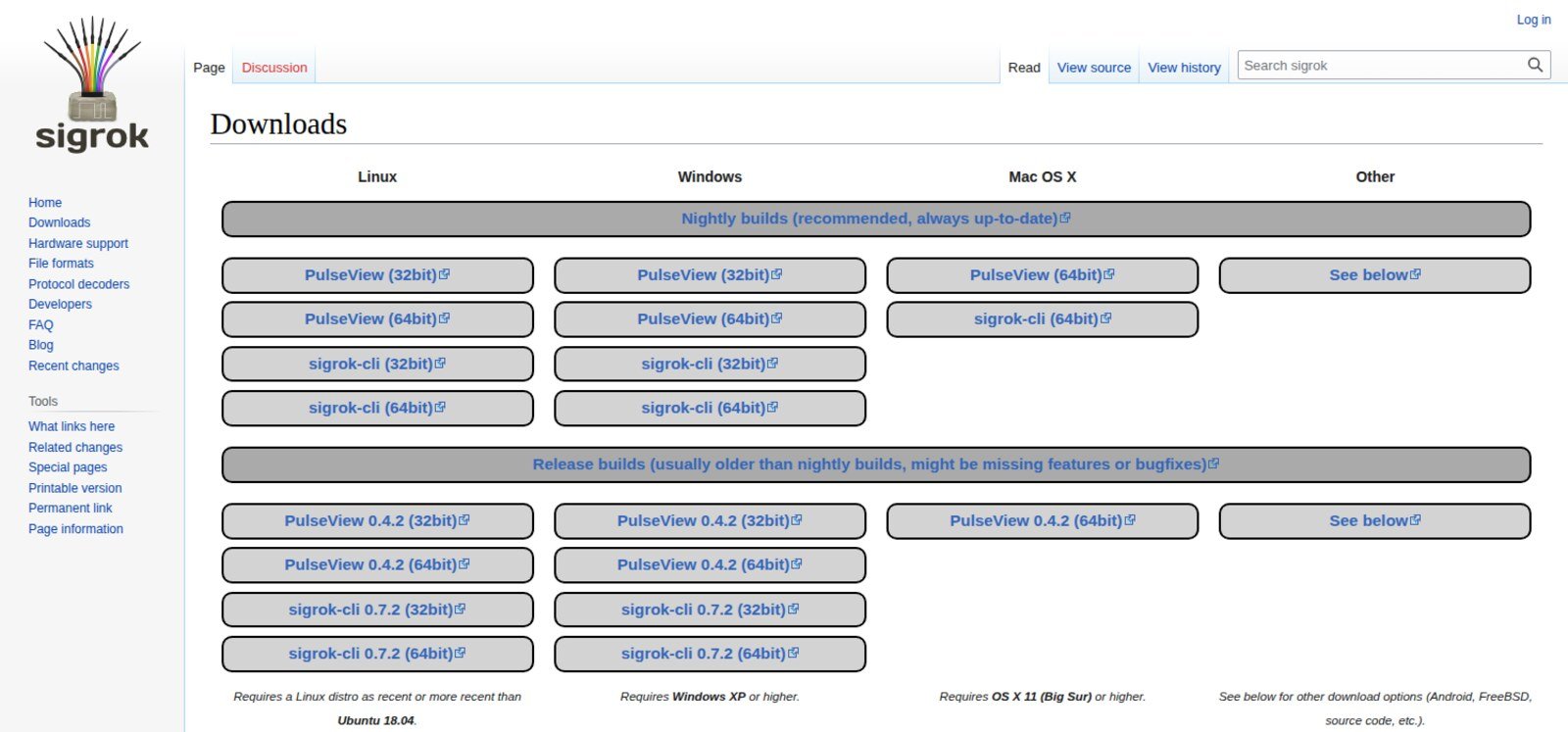Open Related changes tool link

pyautogui.click(x=75, y=447)
